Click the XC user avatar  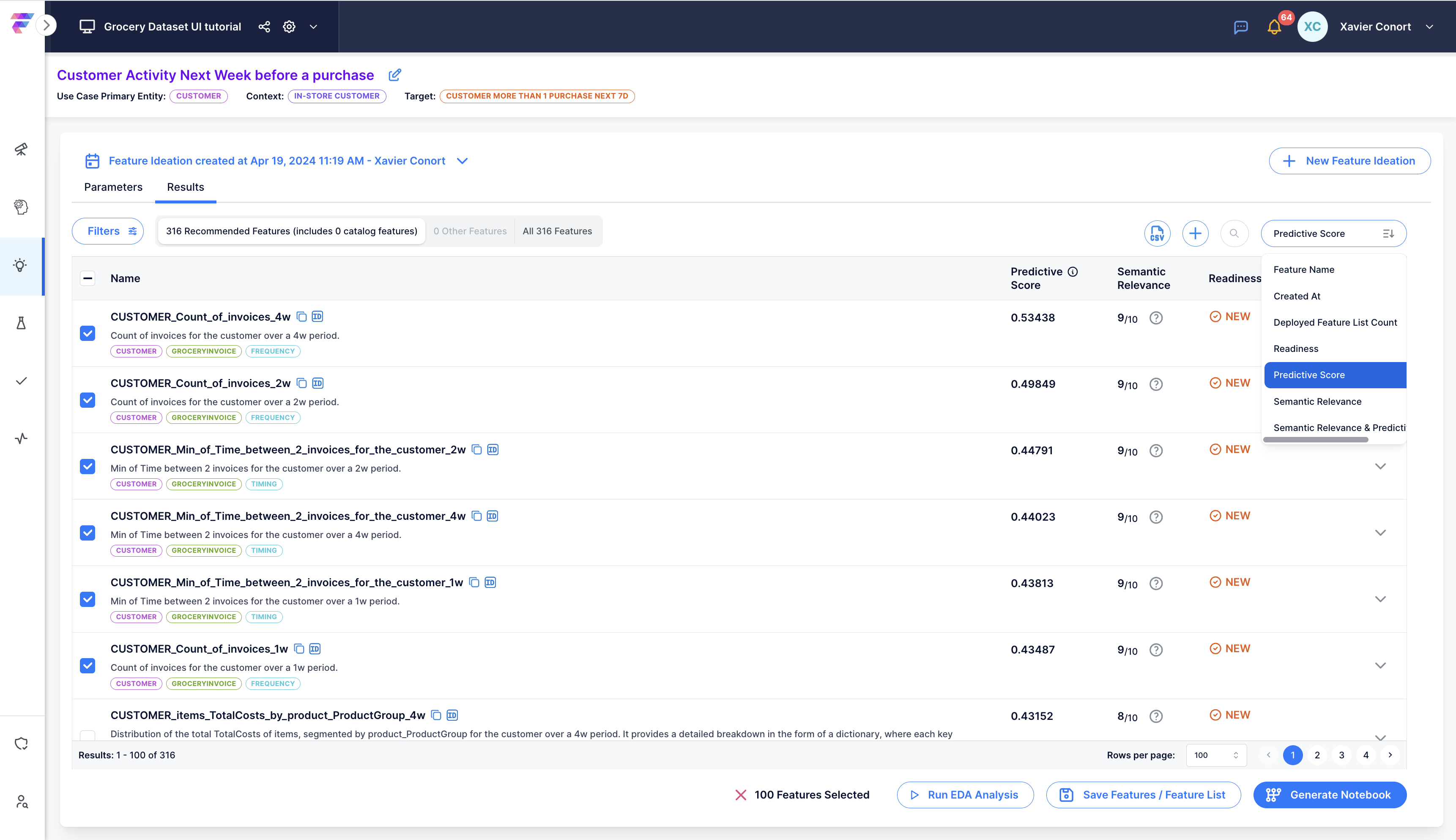click(x=1312, y=27)
